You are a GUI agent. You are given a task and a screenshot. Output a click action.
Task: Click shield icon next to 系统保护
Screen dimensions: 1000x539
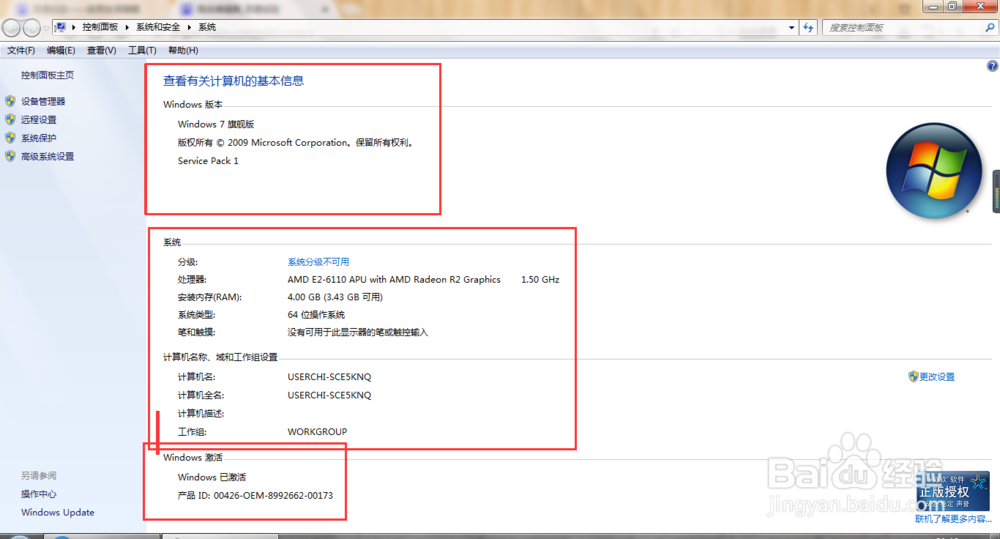coord(10,138)
